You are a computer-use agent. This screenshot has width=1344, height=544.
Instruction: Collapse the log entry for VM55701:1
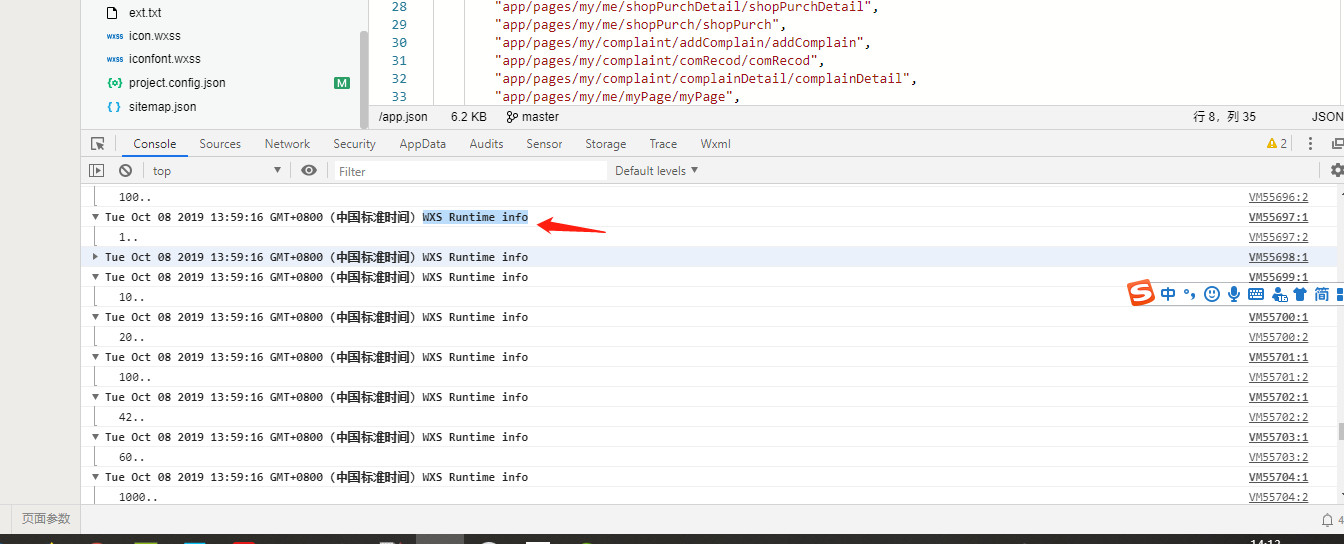pyautogui.click(x=96, y=357)
